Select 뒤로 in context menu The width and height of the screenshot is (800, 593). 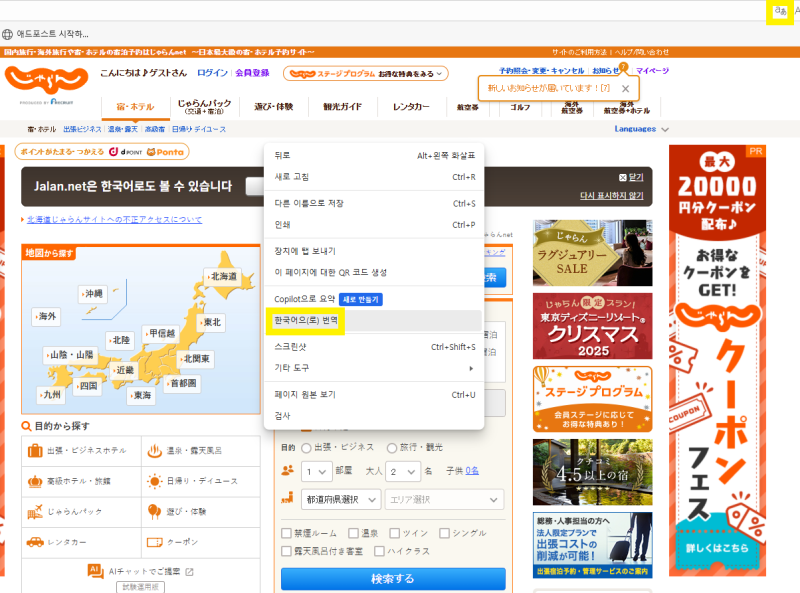click(374, 156)
